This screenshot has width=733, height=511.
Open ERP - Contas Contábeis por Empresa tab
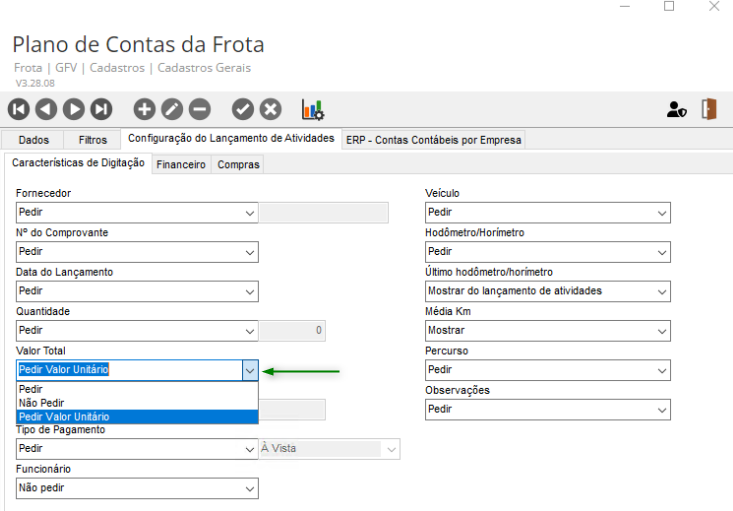[433, 140]
